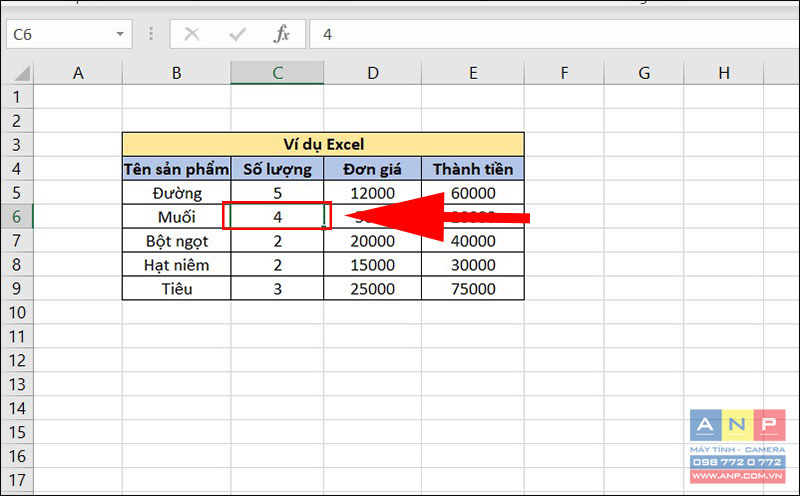Select row 4 header
The image size is (800, 496).
pos(17,168)
